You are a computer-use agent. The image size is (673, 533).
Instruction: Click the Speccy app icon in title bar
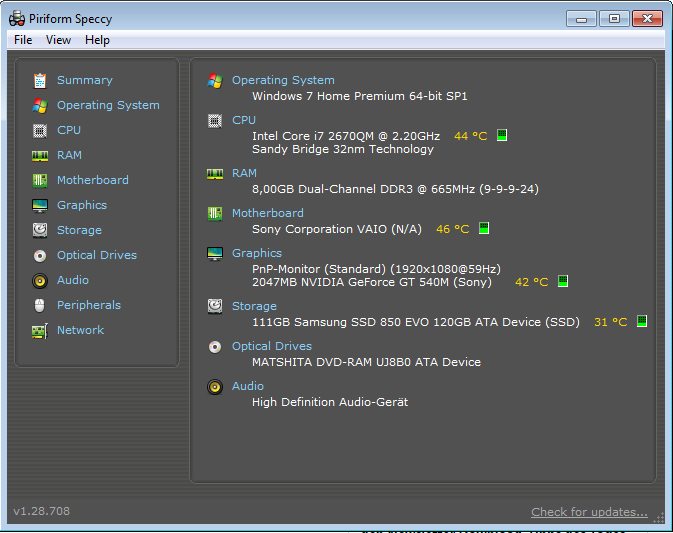[x=17, y=19]
